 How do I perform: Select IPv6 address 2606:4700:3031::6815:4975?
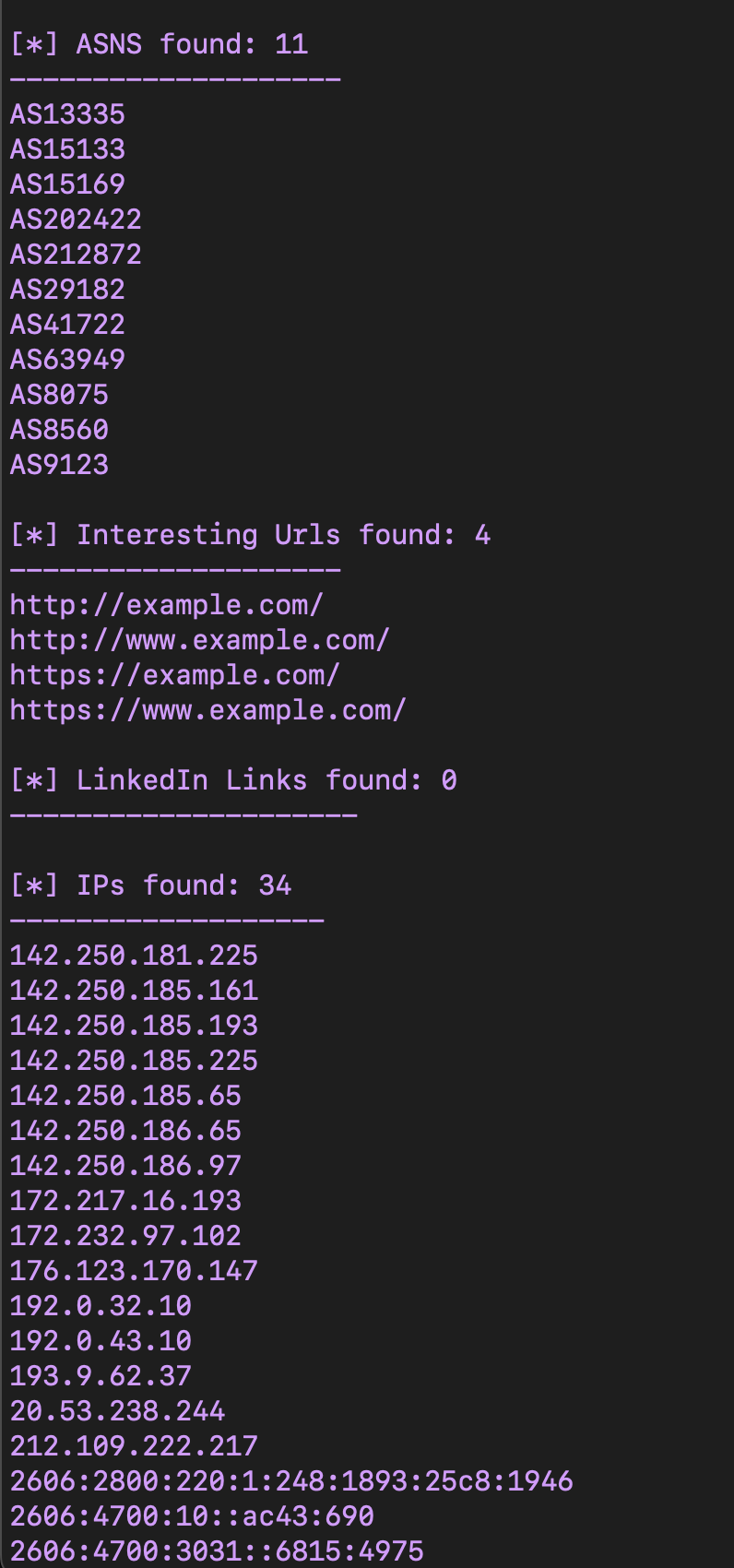[217, 1551]
